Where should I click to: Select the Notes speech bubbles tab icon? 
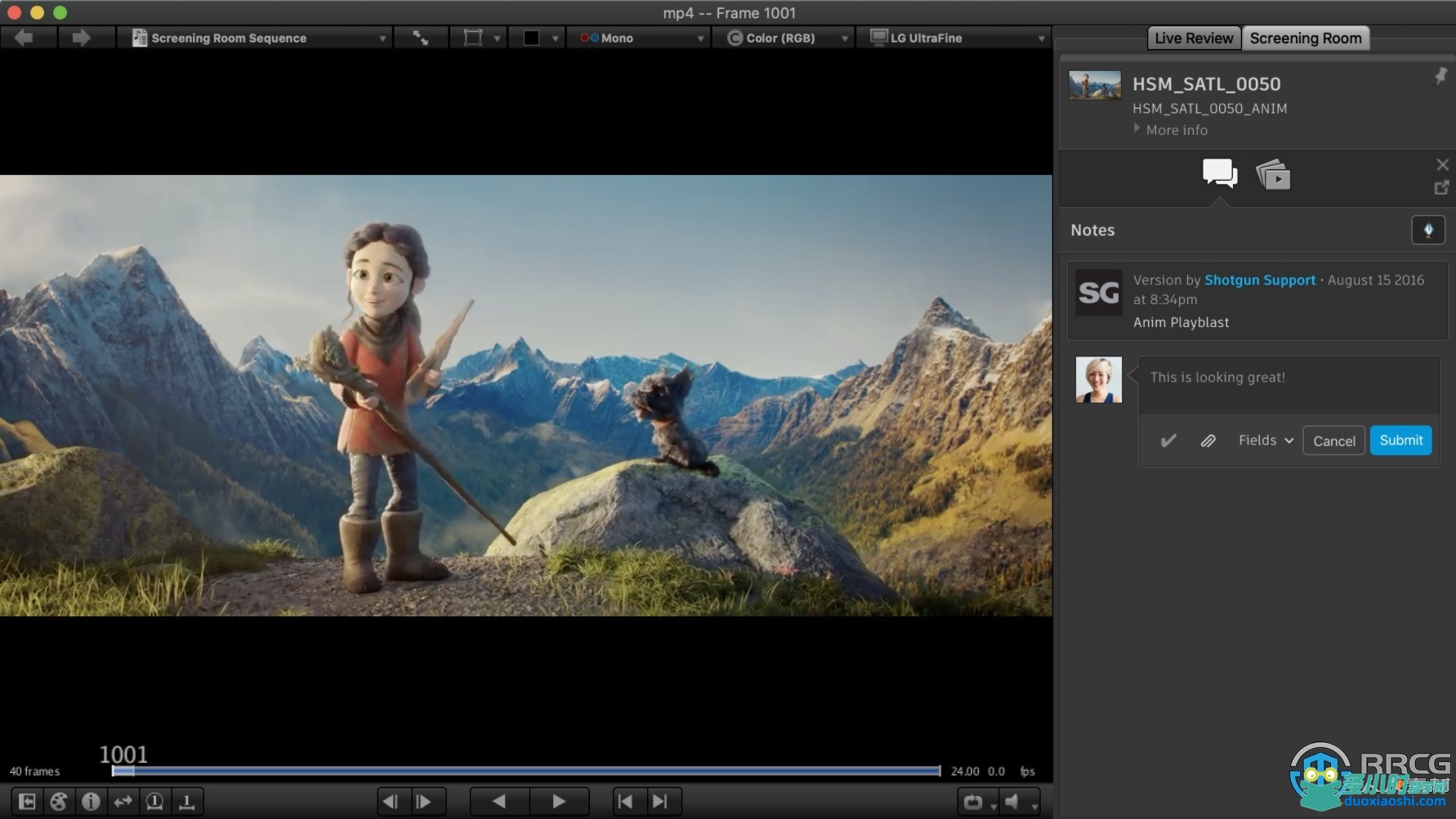(x=1220, y=173)
